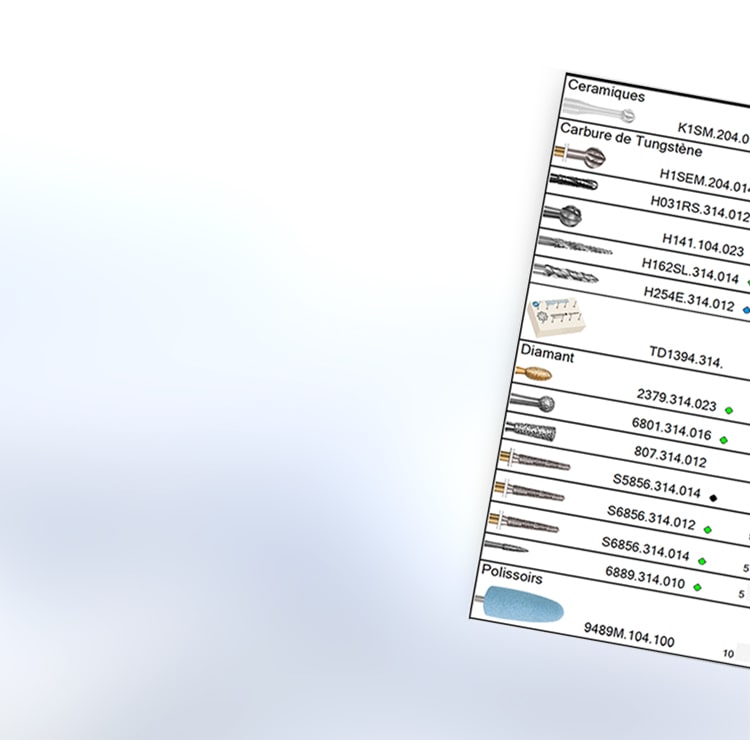Select reference text H031RS.314.012
Screen dimensions: 750x740
700,209
